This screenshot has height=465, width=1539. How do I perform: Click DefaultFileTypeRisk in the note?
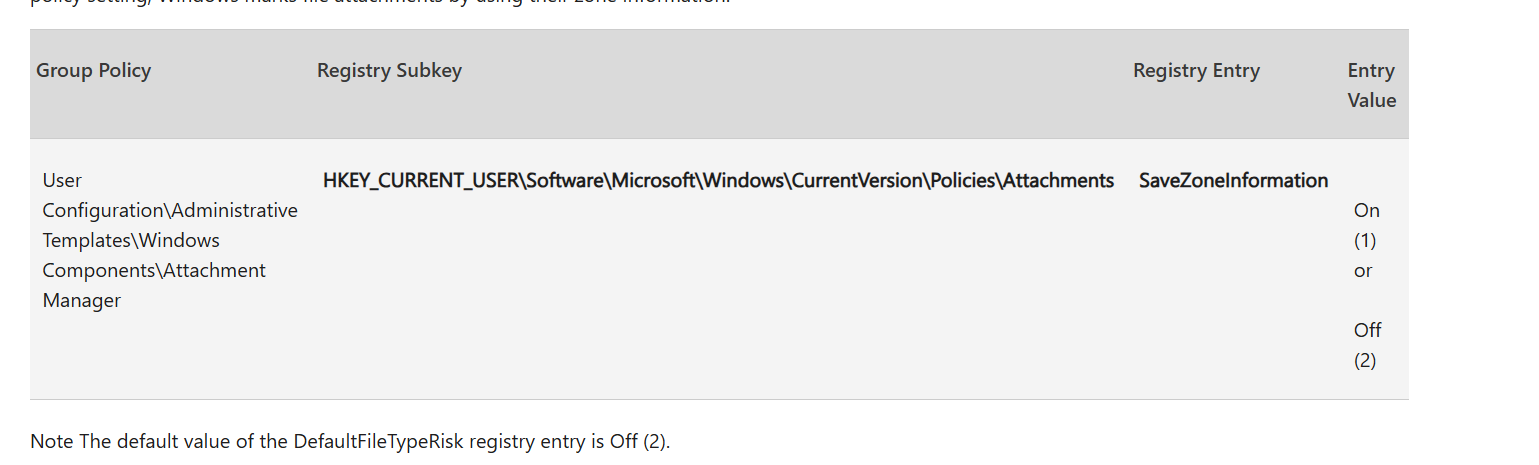click(x=380, y=441)
